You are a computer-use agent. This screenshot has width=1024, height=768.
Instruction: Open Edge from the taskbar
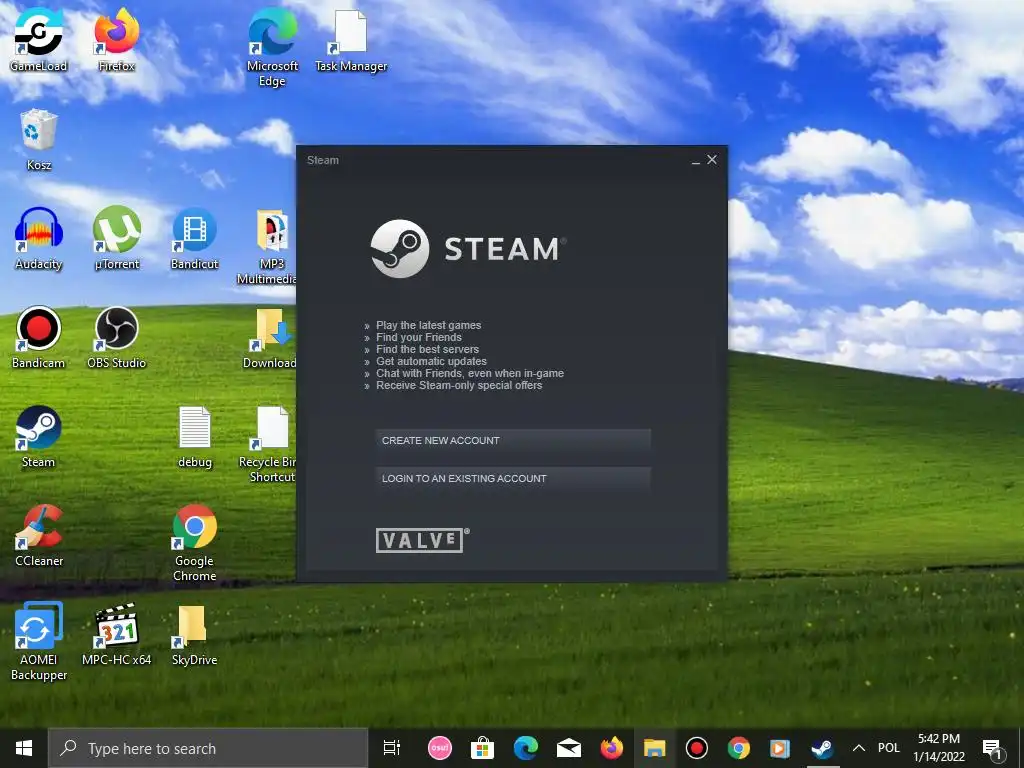525,748
